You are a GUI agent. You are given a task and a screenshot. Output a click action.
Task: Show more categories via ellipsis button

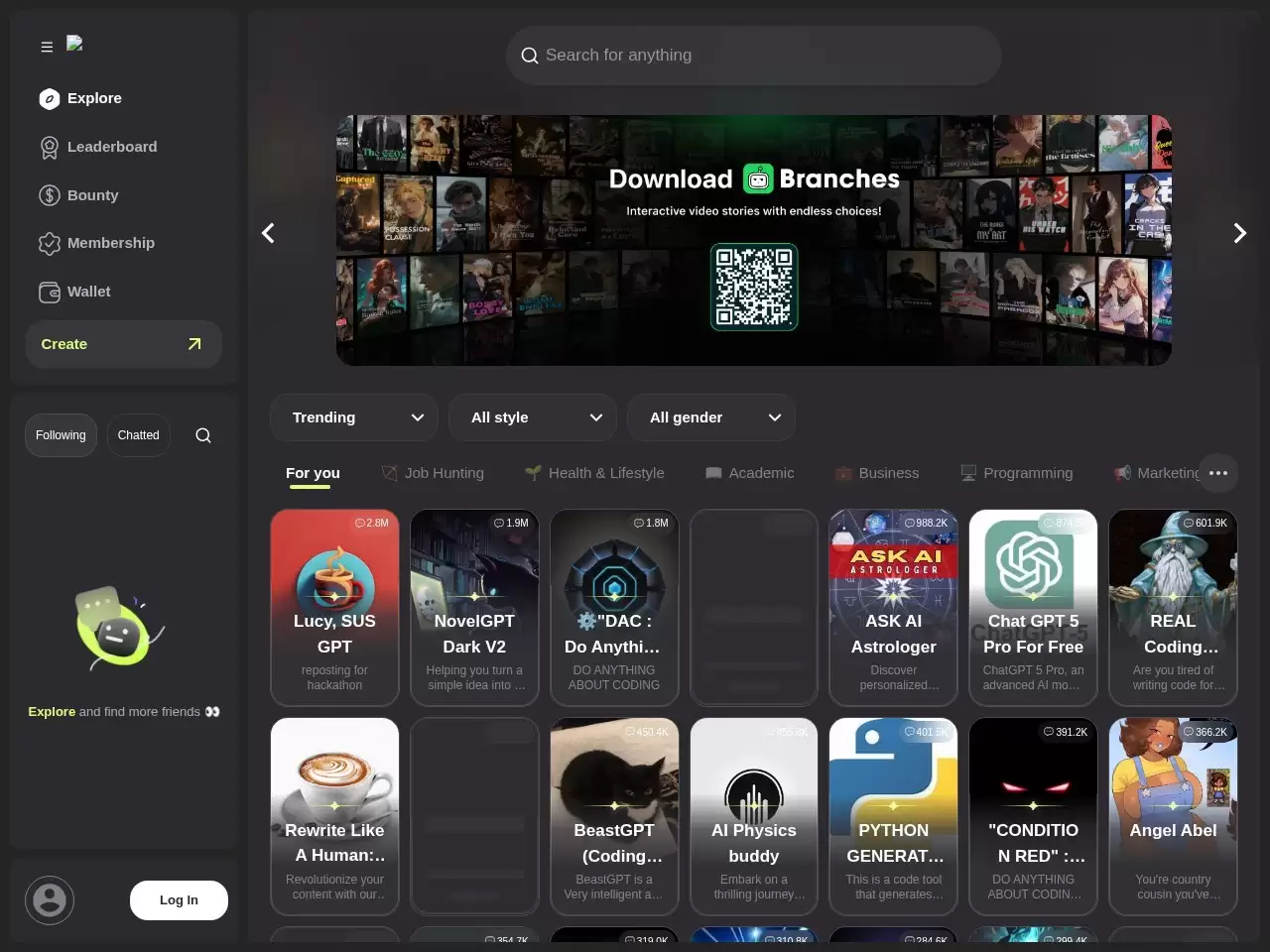[1218, 473]
